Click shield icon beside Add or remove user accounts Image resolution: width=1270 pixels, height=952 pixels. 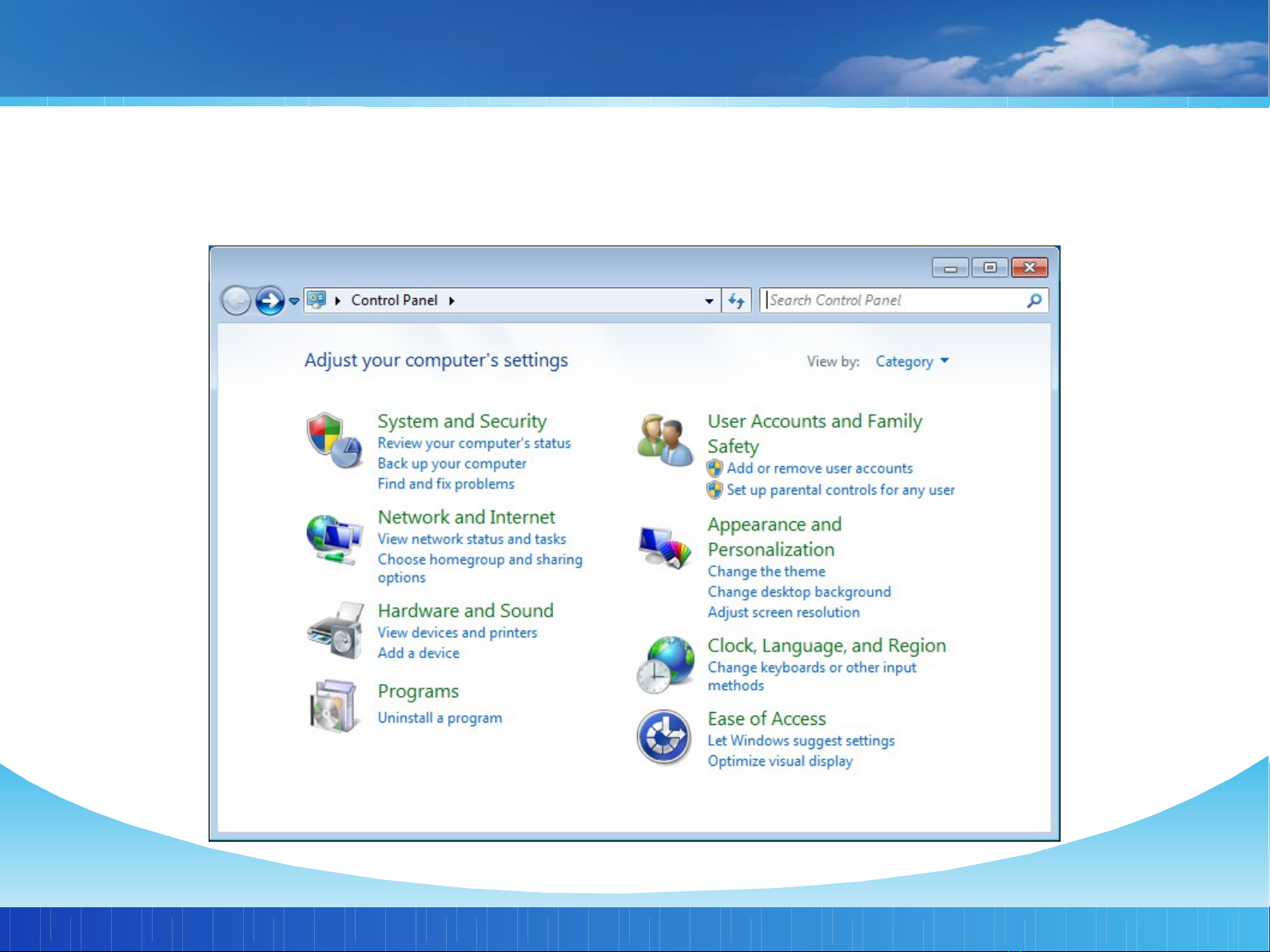[x=715, y=468]
